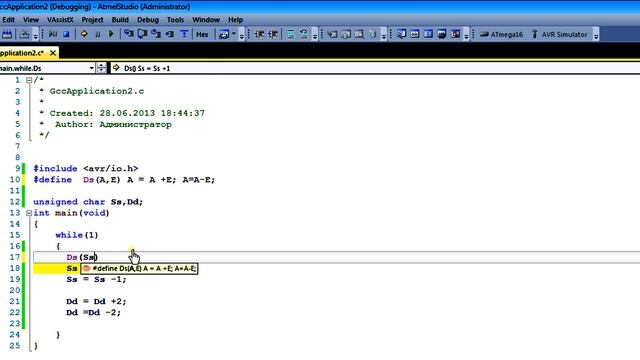Viewport: 640px width, 360px height.
Task: Click the Run To Cursor icon
Action: [170, 34]
